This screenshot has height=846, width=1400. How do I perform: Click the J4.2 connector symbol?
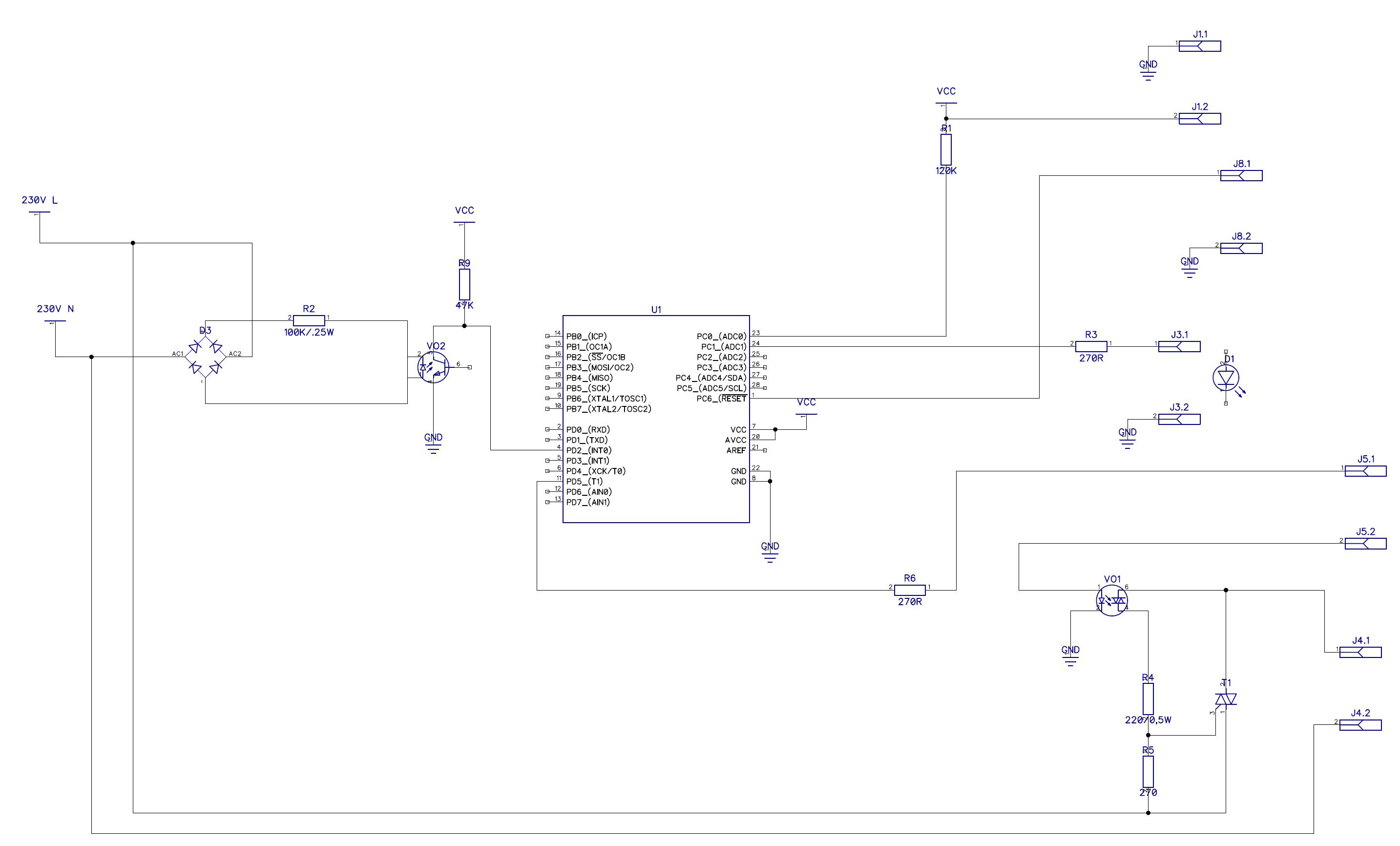pyautogui.click(x=1360, y=725)
